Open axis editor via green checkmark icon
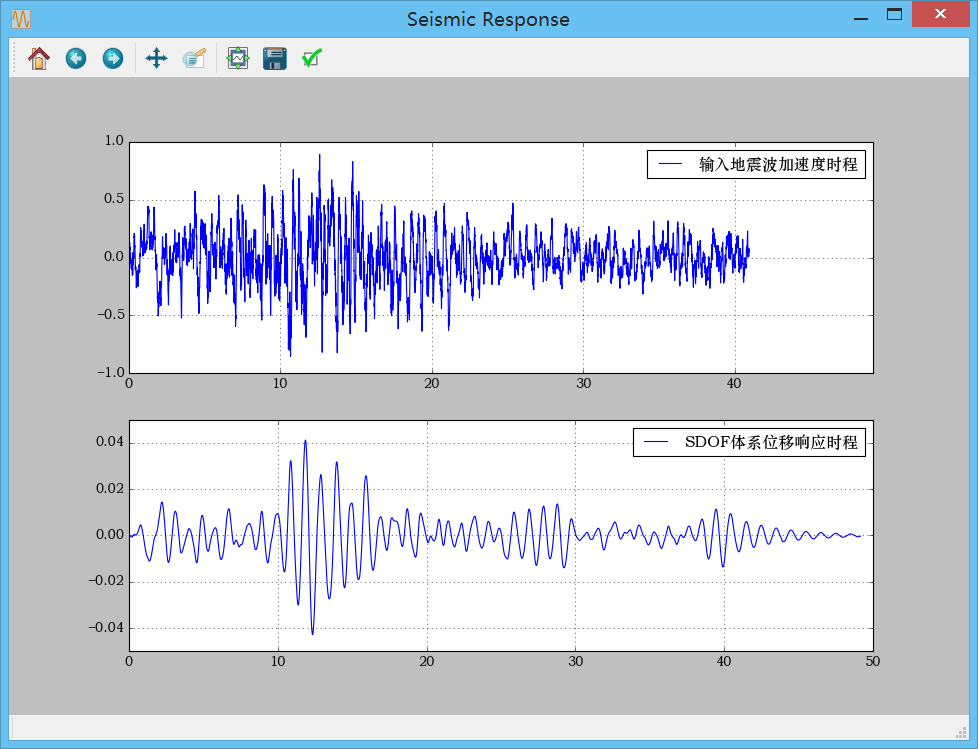The height and width of the screenshot is (749, 978). point(311,59)
